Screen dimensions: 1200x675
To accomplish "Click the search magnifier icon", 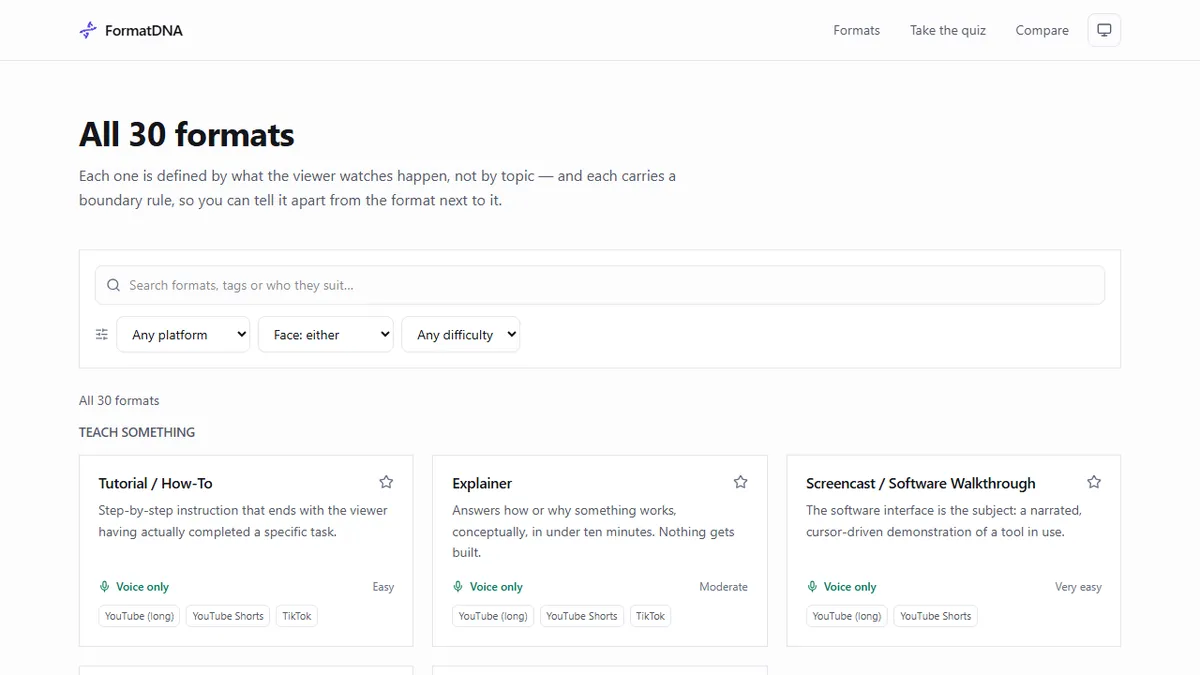I will (x=113, y=285).
